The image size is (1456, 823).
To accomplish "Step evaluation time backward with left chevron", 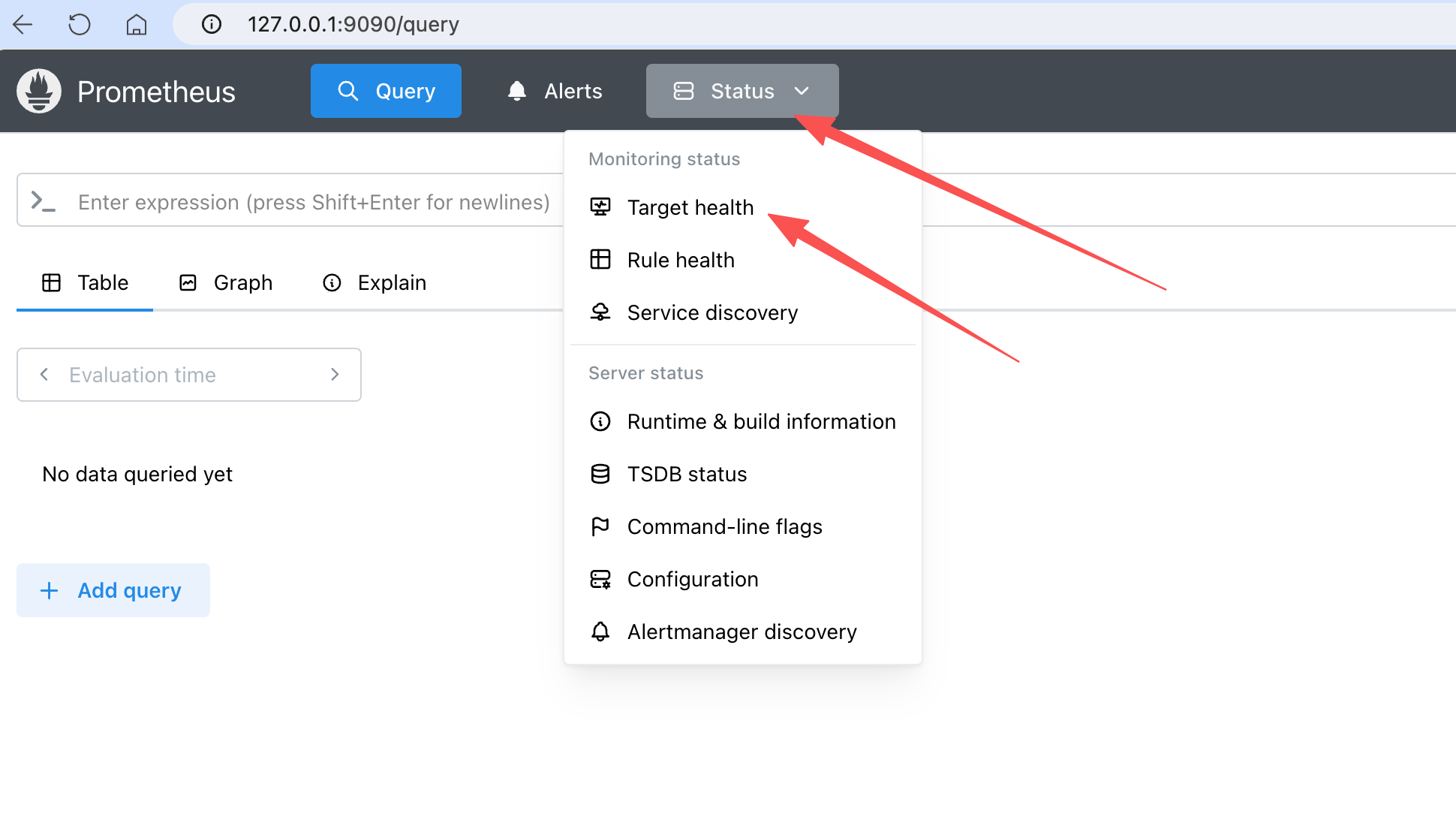I will click(44, 374).
